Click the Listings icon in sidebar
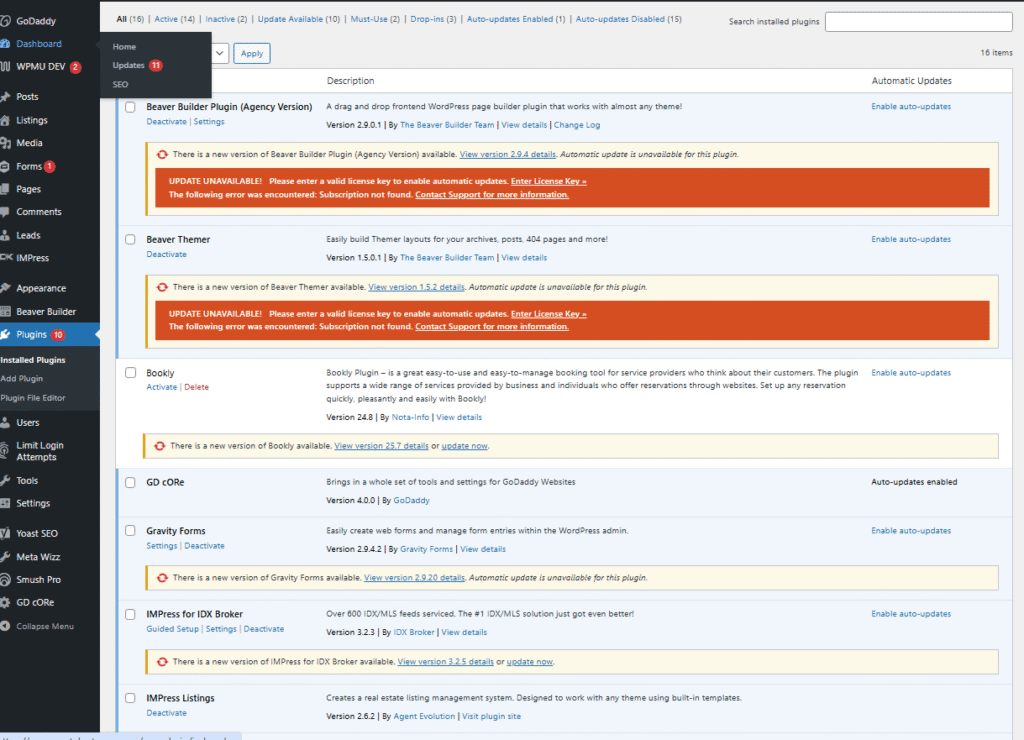This screenshot has height=740, width=1024. (5, 120)
